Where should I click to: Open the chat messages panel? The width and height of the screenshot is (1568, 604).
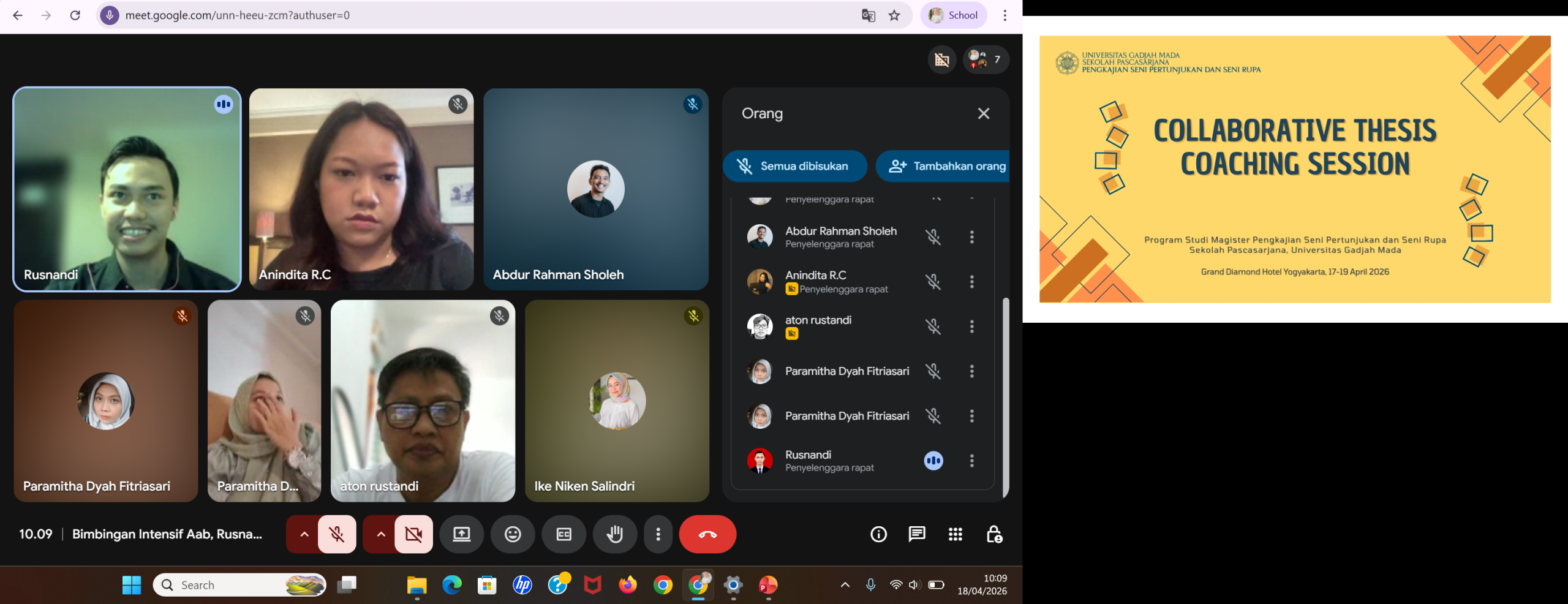pyautogui.click(x=916, y=534)
